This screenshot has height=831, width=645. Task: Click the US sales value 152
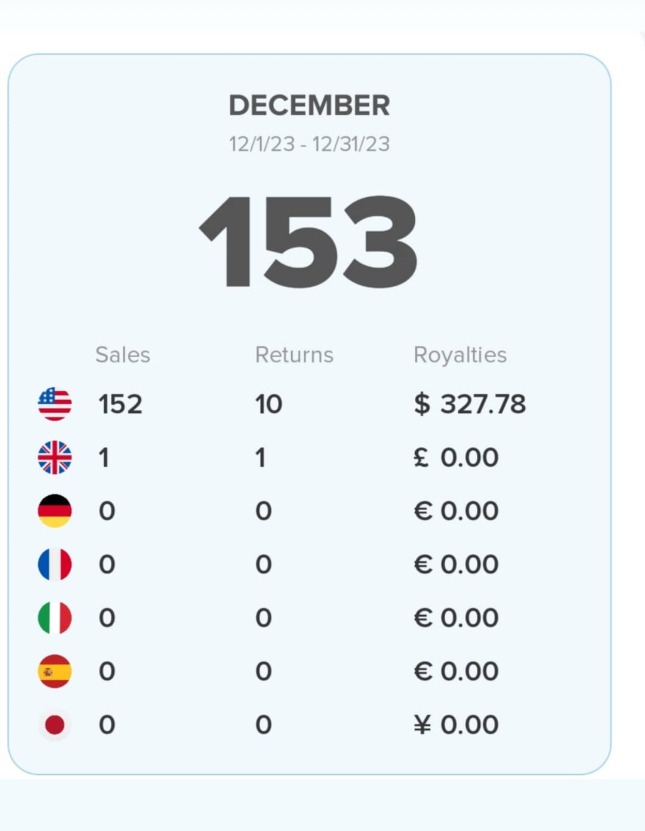click(120, 404)
